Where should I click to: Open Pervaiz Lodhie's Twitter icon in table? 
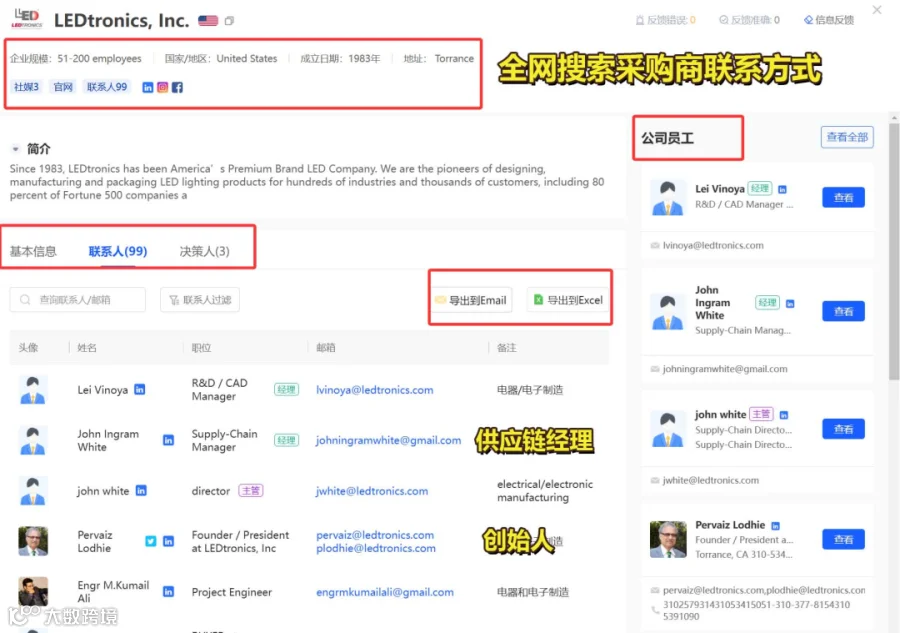[150, 541]
